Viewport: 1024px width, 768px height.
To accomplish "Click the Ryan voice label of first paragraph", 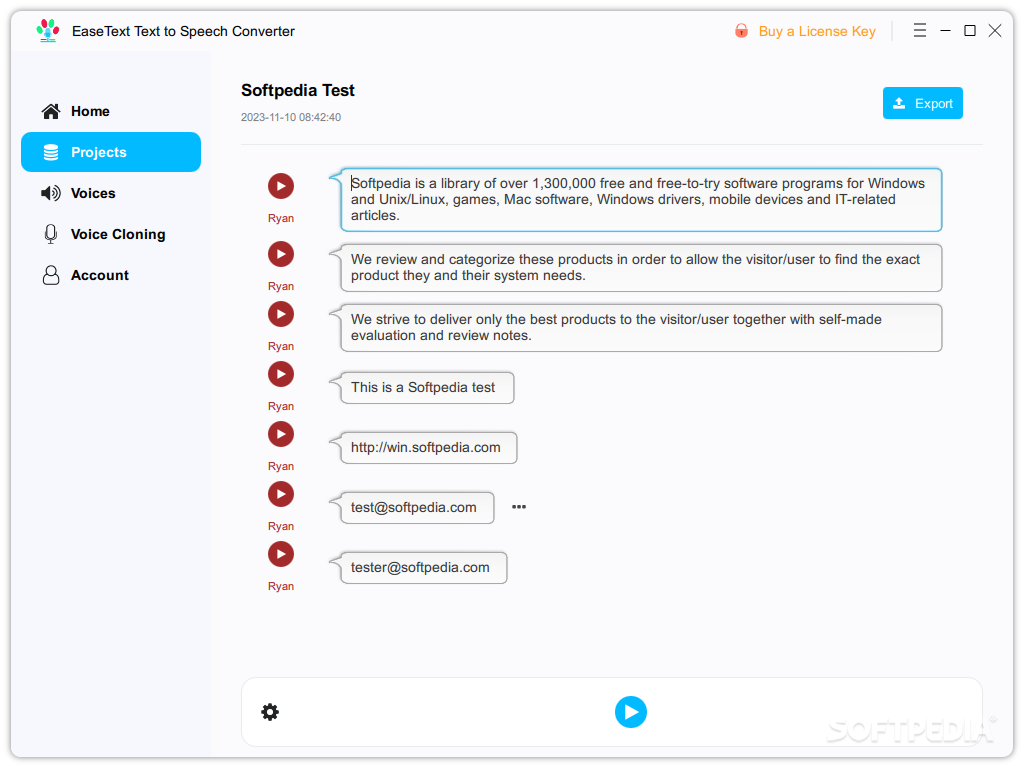I will point(281,218).
